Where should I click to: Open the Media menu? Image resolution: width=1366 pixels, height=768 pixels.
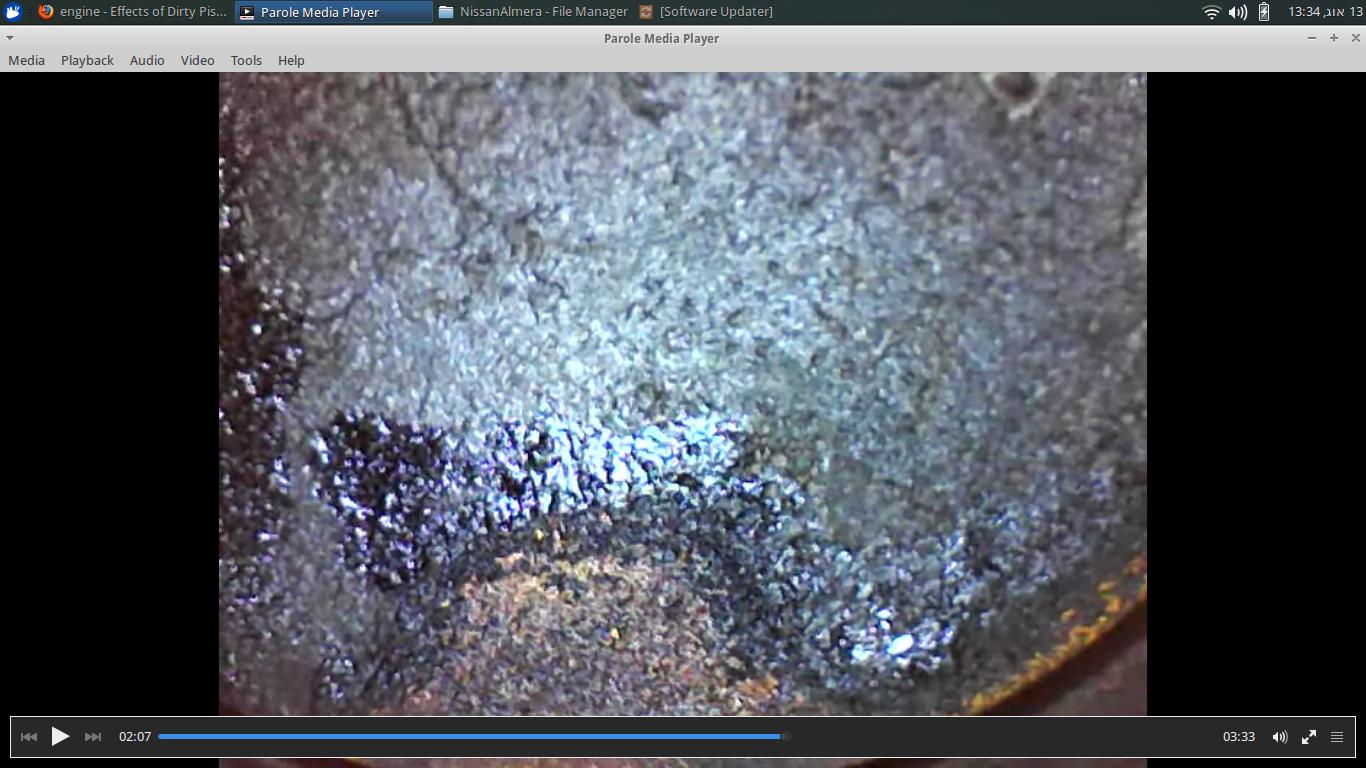point(26,60)
